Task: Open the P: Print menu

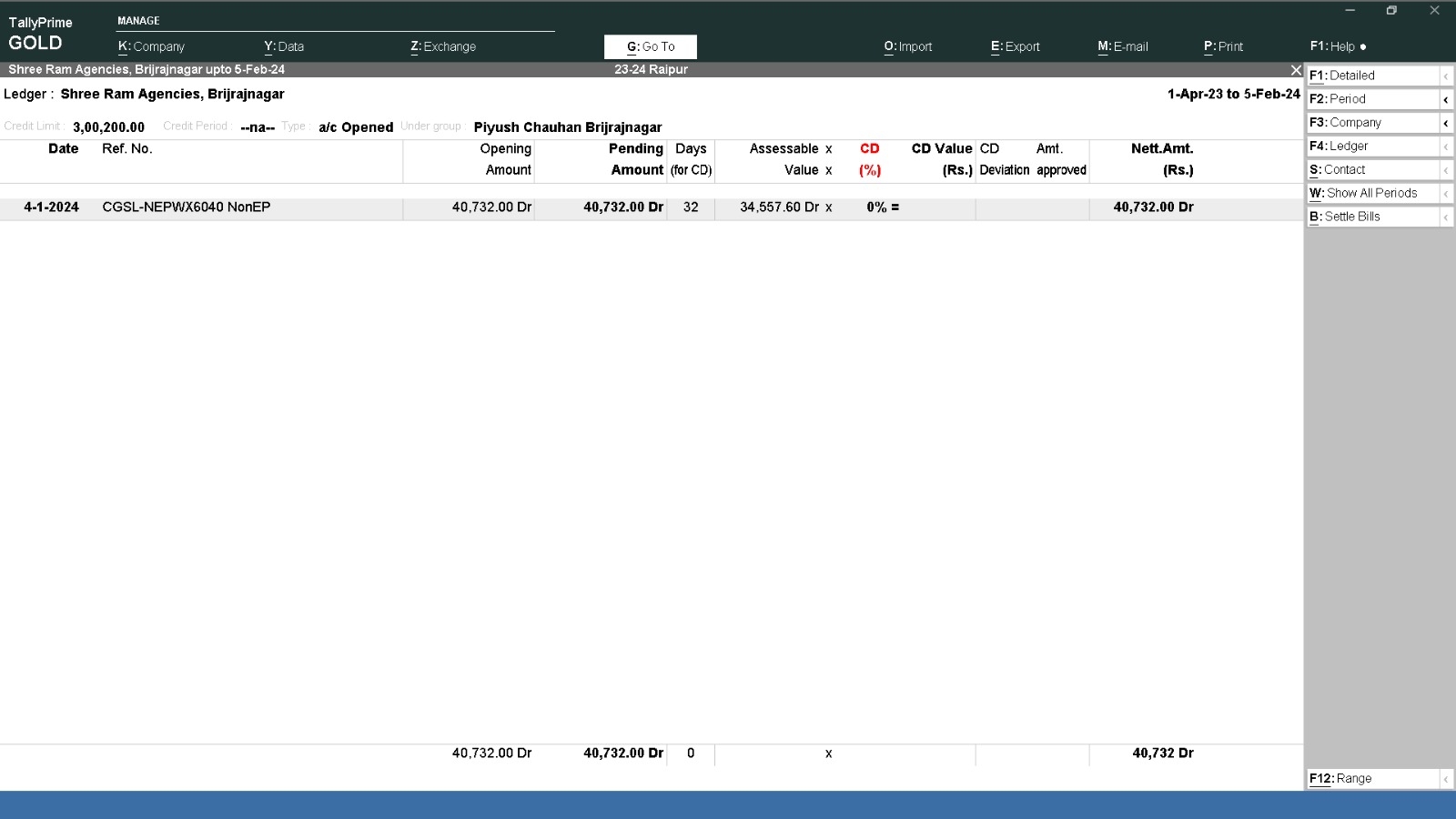Action: 1223,46
